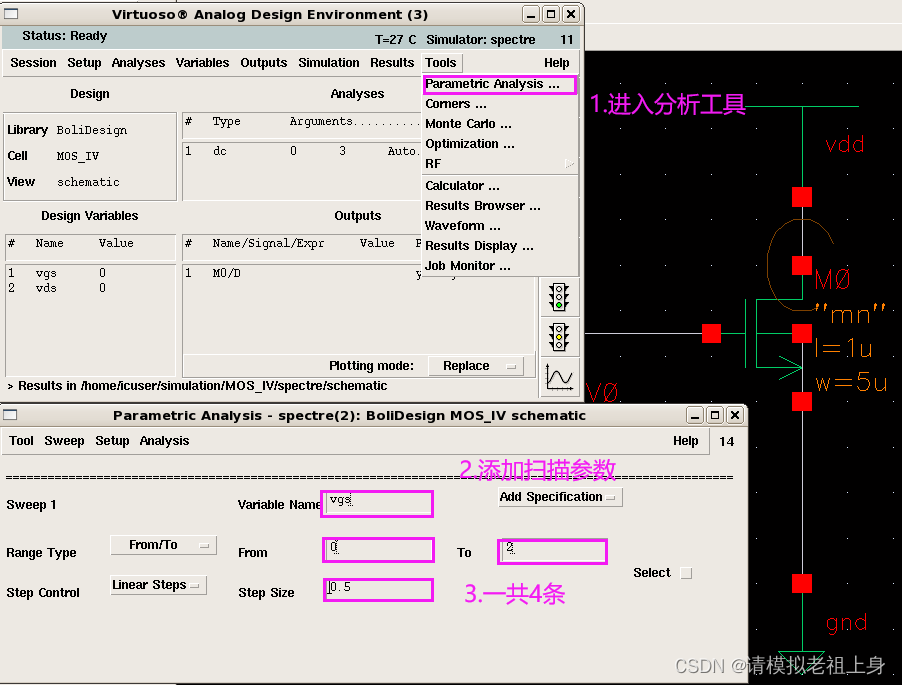Viewport: 902px width, 685px height.
Task: Open the Variables menu
Action: click(x=202, y=63)
